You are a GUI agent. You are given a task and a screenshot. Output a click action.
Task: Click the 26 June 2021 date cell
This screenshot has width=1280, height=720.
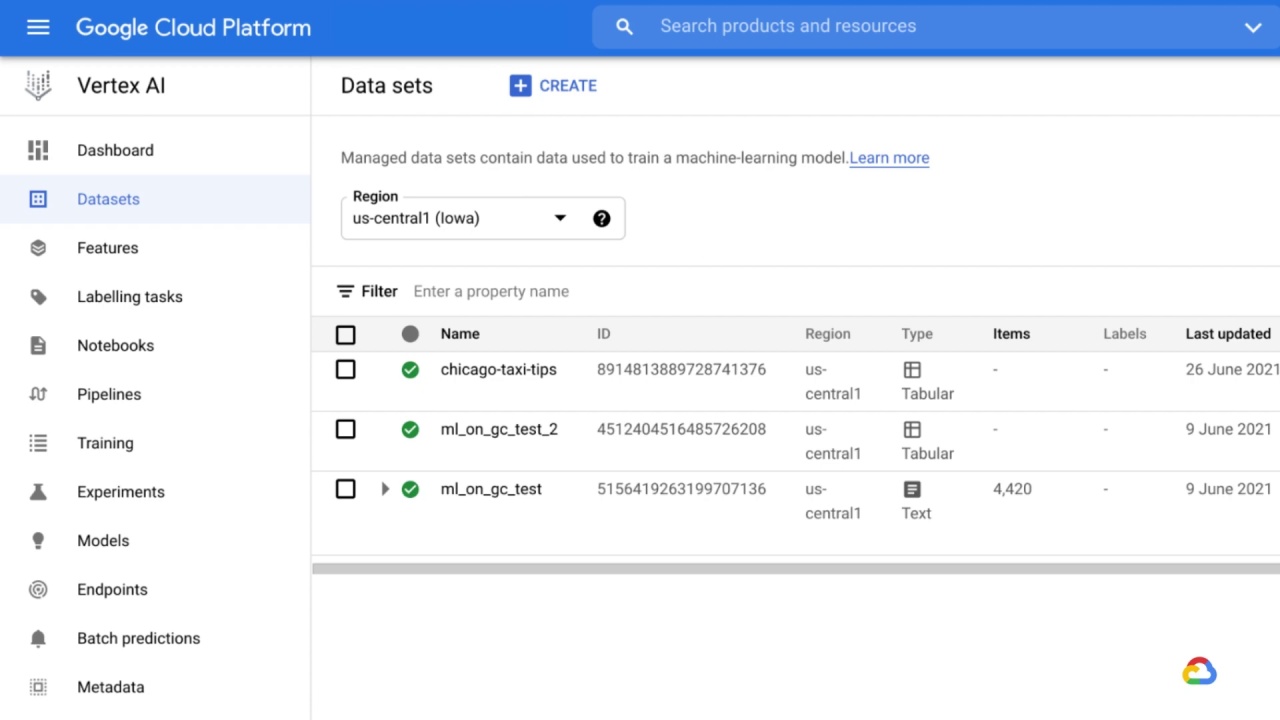point(1232,370)
